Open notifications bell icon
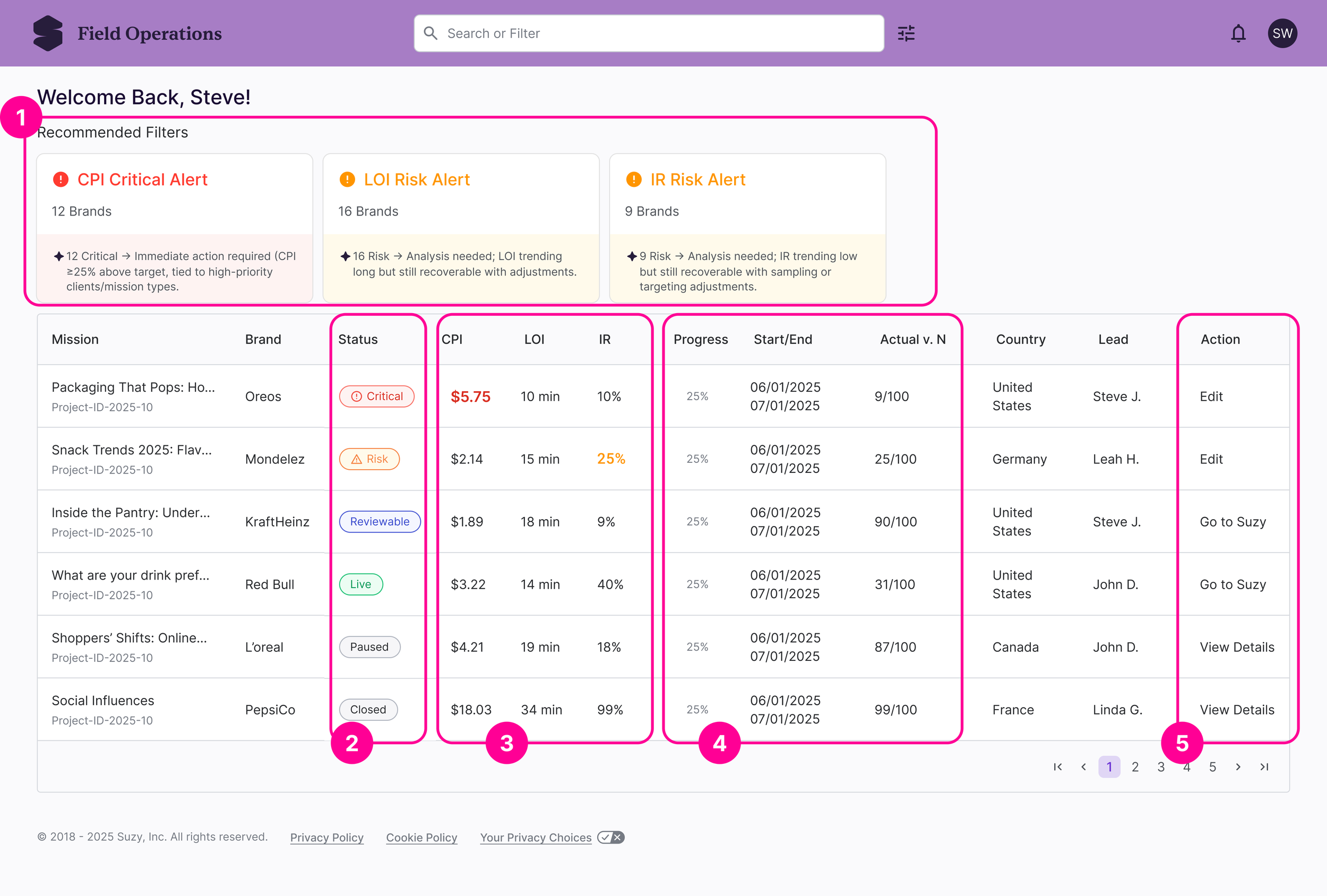The height and width of the screenshot is (896, 1327). point(1238,33)
